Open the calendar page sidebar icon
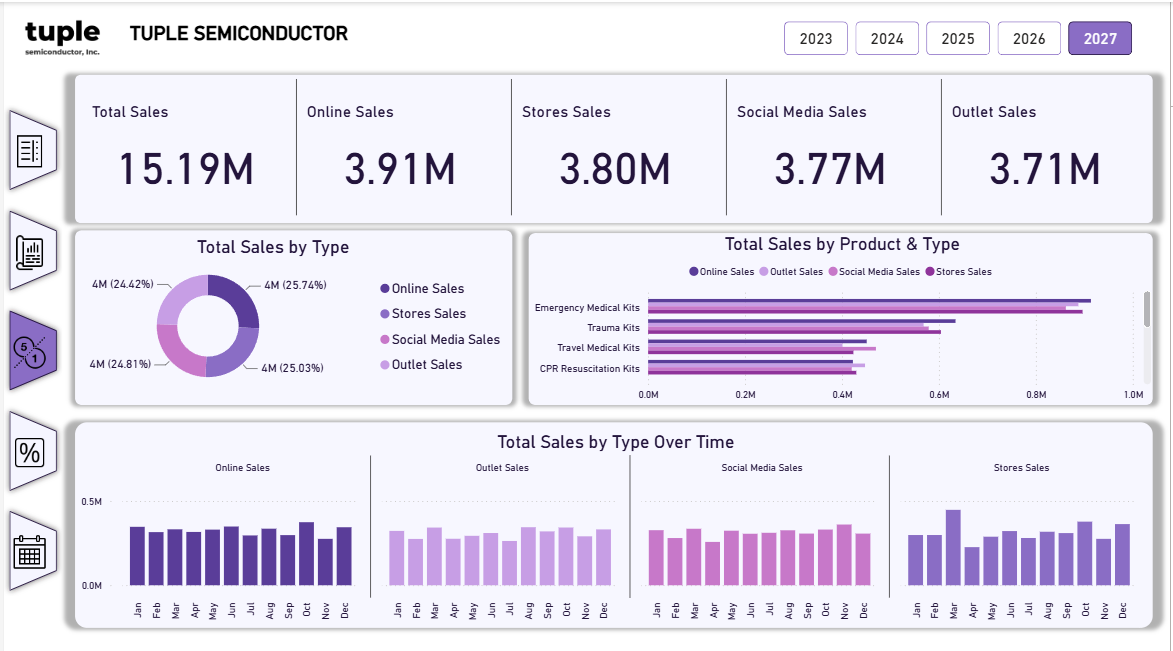The image size is (1173, 651). [x=32, y=552]
